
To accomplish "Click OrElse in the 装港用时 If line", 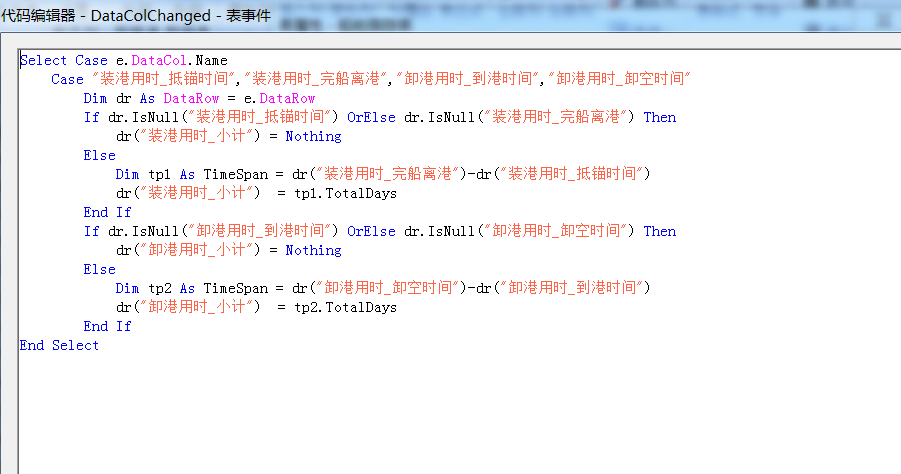I will point(371,117).
